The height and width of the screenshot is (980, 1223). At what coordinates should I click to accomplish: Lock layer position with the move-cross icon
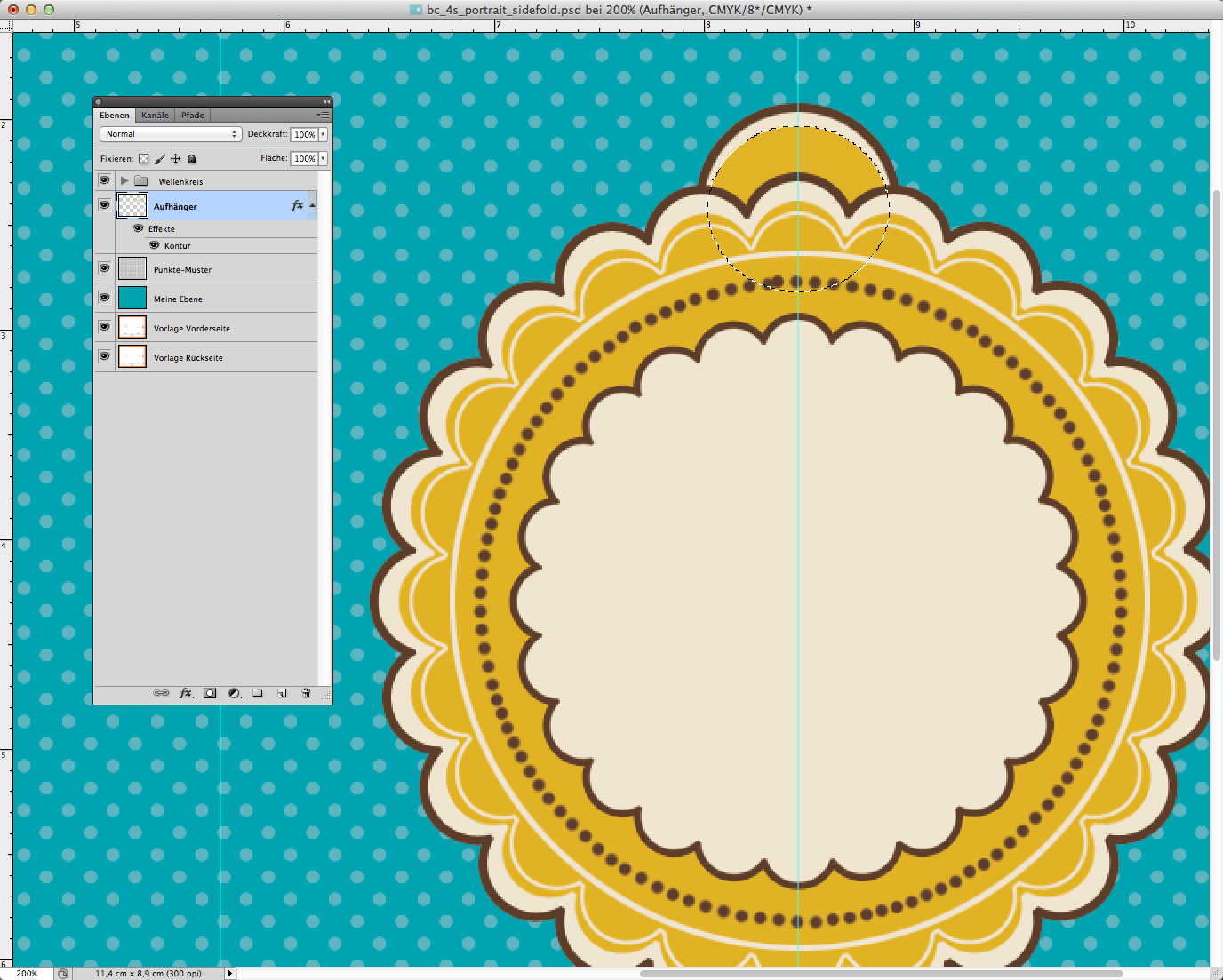tap(175, 159)
